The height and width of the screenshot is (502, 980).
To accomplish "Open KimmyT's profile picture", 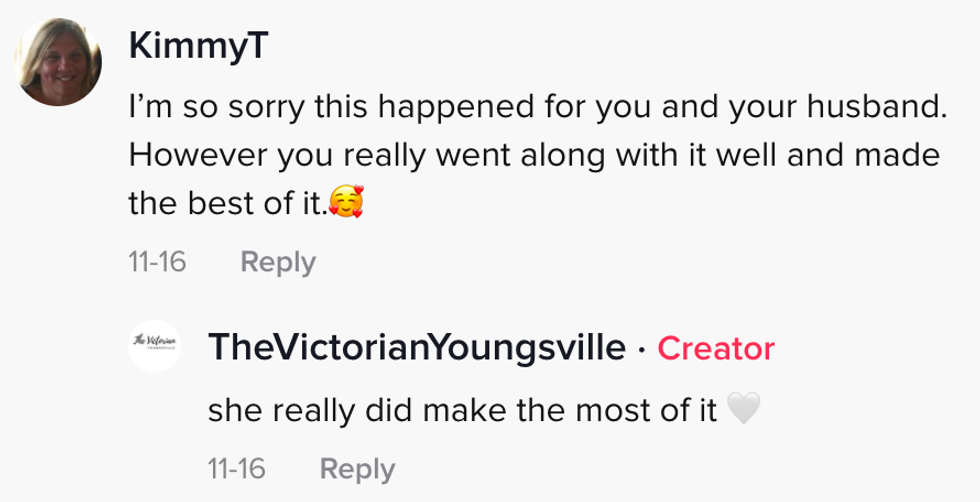I will point(59,63).
